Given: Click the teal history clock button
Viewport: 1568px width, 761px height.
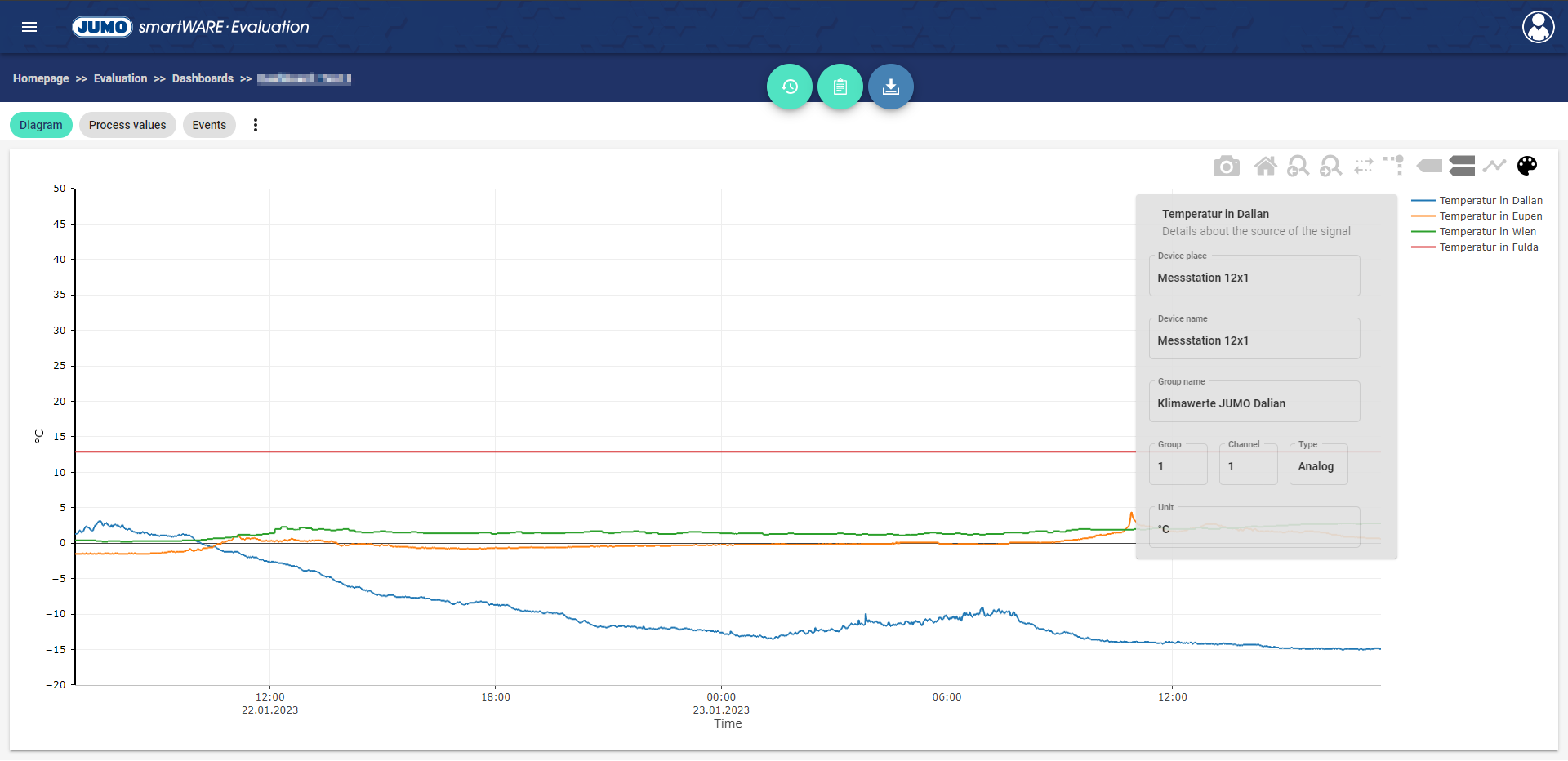Looking at the screenshot, I should coord(789,87).
